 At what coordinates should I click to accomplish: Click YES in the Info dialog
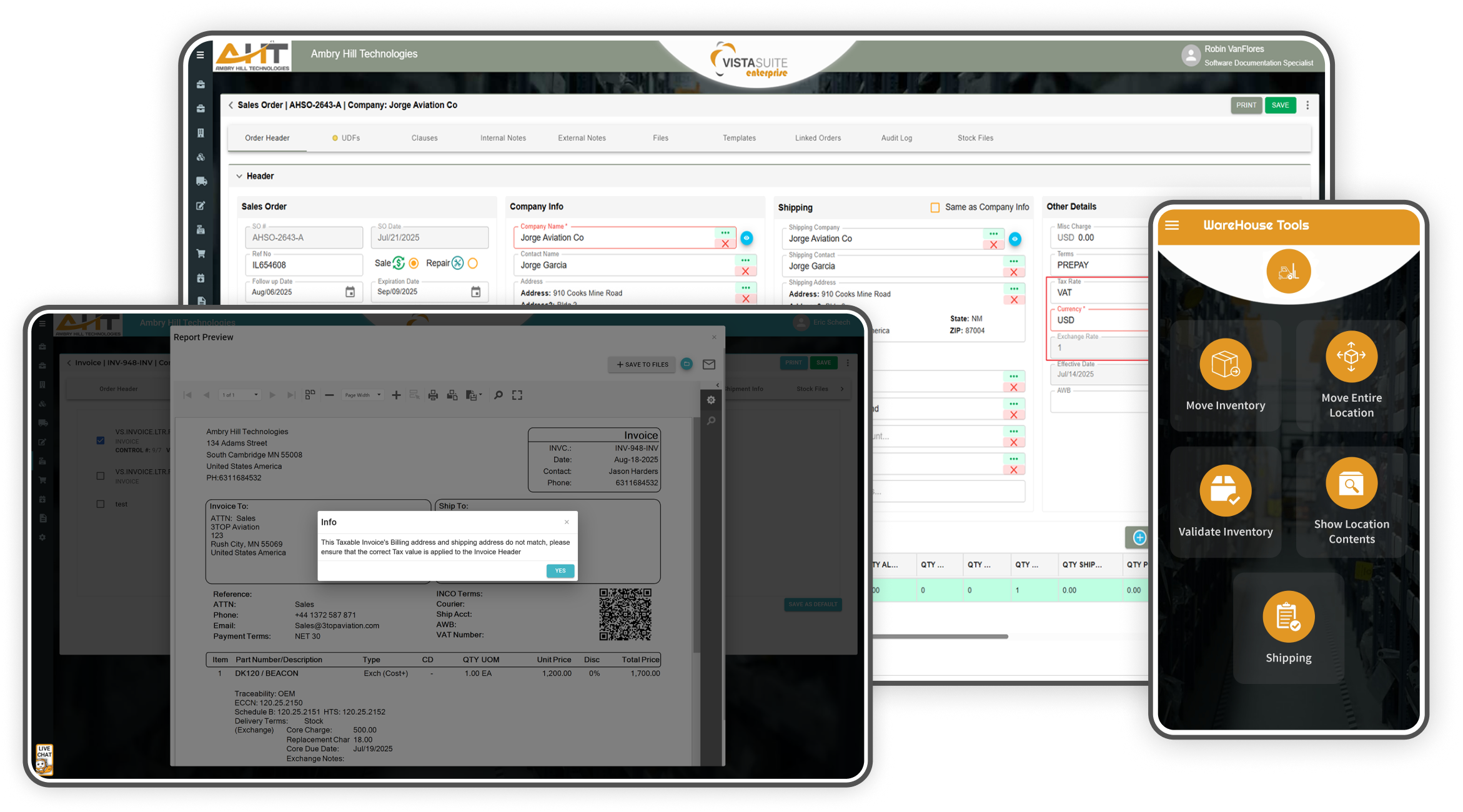(x=560, y=571)
